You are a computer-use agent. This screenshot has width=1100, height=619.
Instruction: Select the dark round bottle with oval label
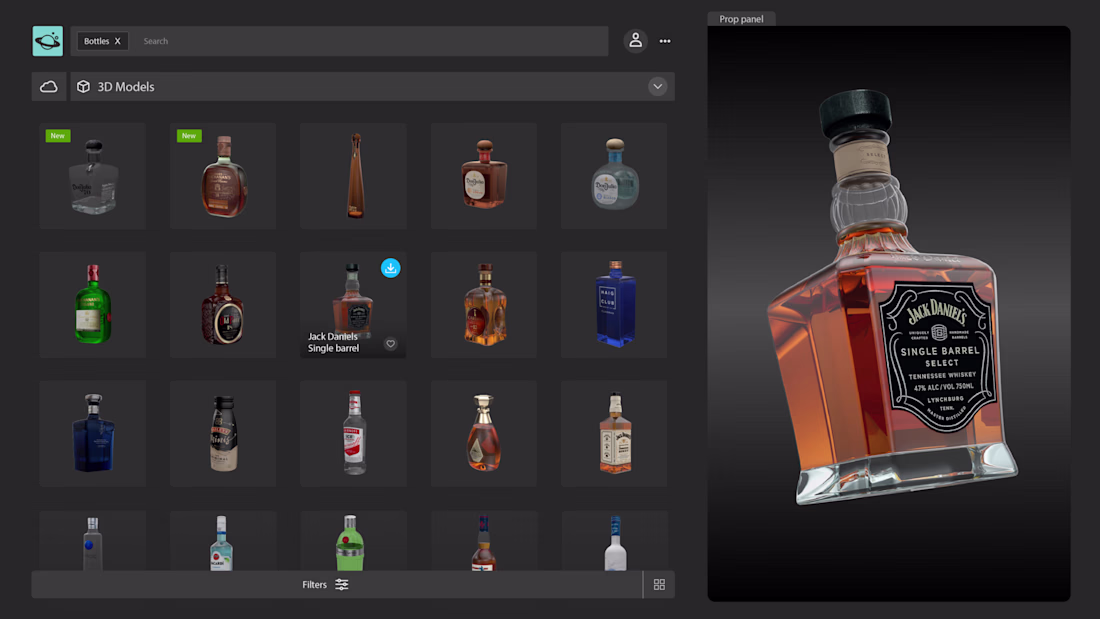point(223,305)
